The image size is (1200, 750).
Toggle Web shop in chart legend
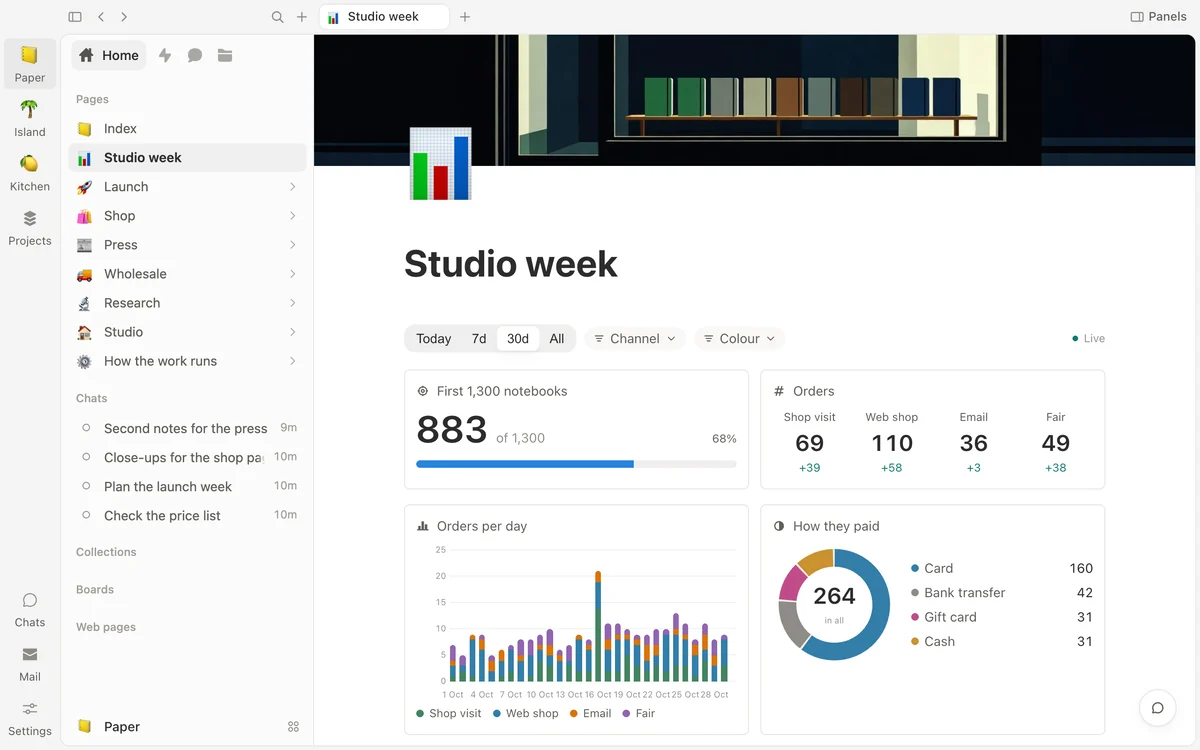(525, 714)
